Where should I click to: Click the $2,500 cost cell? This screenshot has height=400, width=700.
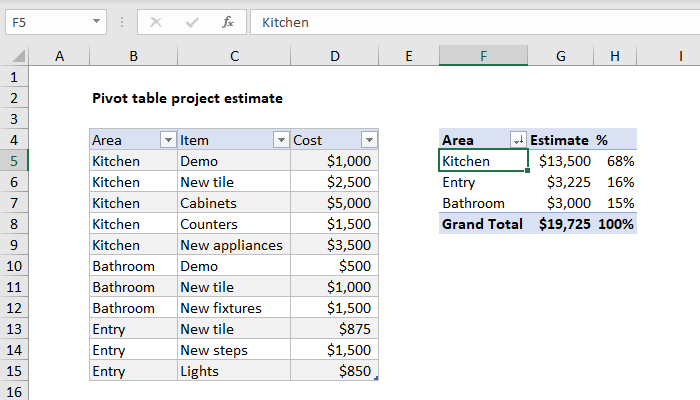pyautogui.click(x=334, y=182)
